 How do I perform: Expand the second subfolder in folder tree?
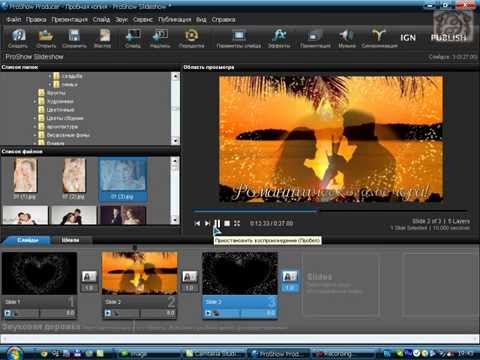[50, 85]
